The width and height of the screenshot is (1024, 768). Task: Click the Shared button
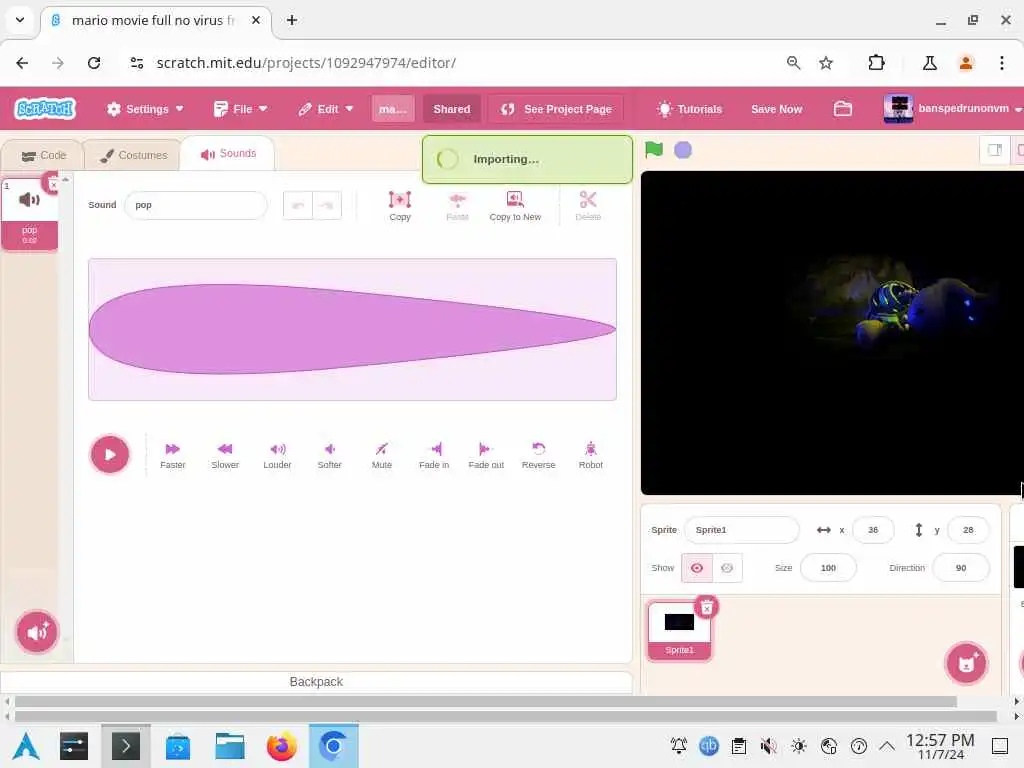tap(451, 109)
